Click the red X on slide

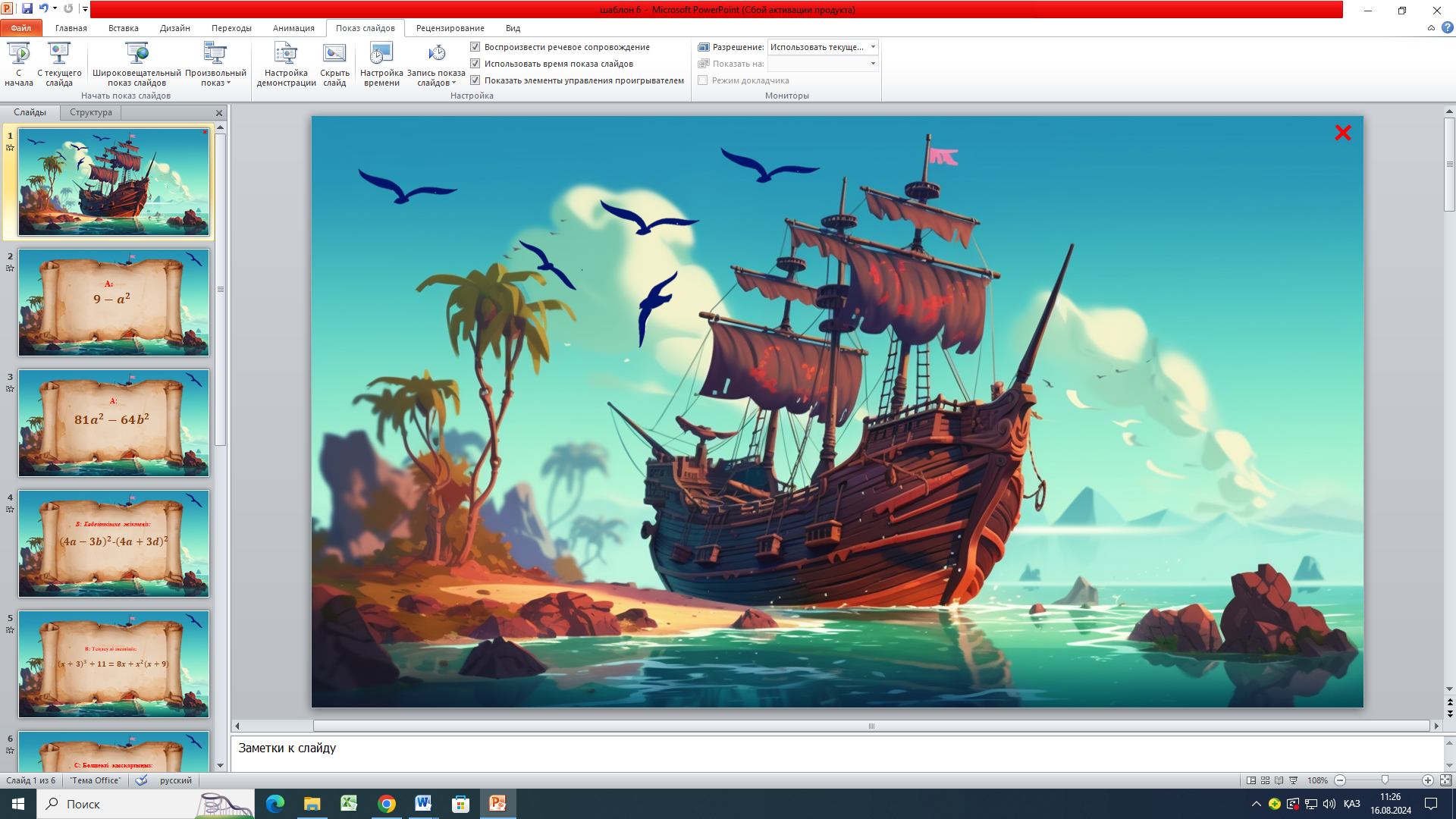(x=1343, y=133)
